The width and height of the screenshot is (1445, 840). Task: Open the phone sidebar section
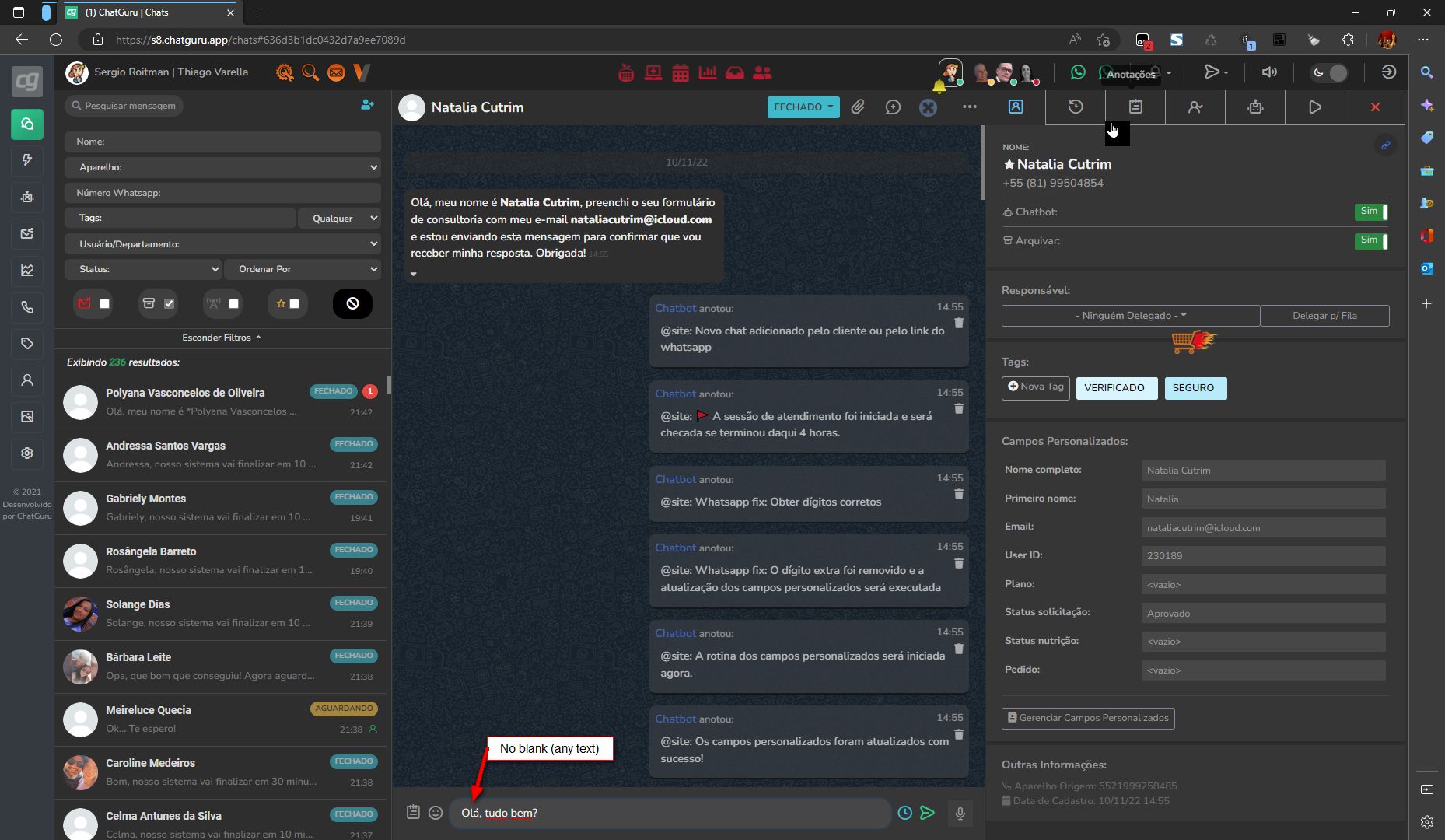27,307
